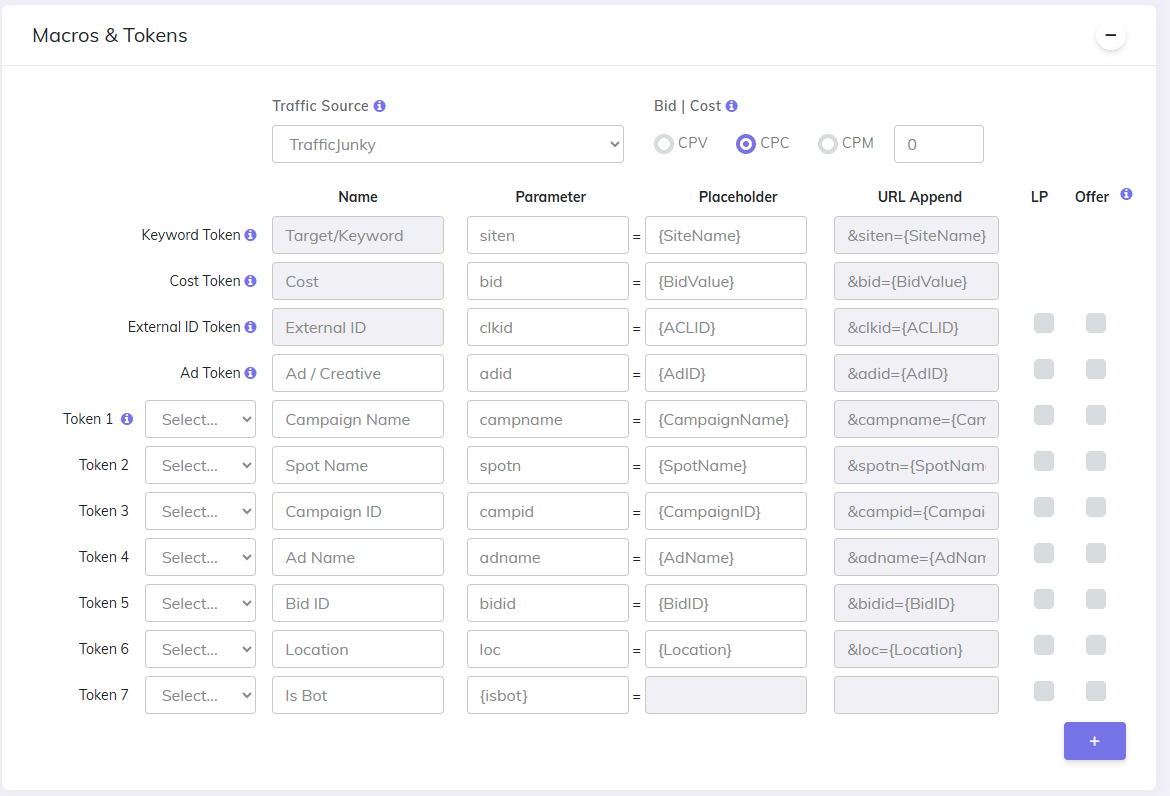Screen dimensions: 1170x796
Task: Expand the Token 7 Select dropdown
Action: (x=200, y=696)
